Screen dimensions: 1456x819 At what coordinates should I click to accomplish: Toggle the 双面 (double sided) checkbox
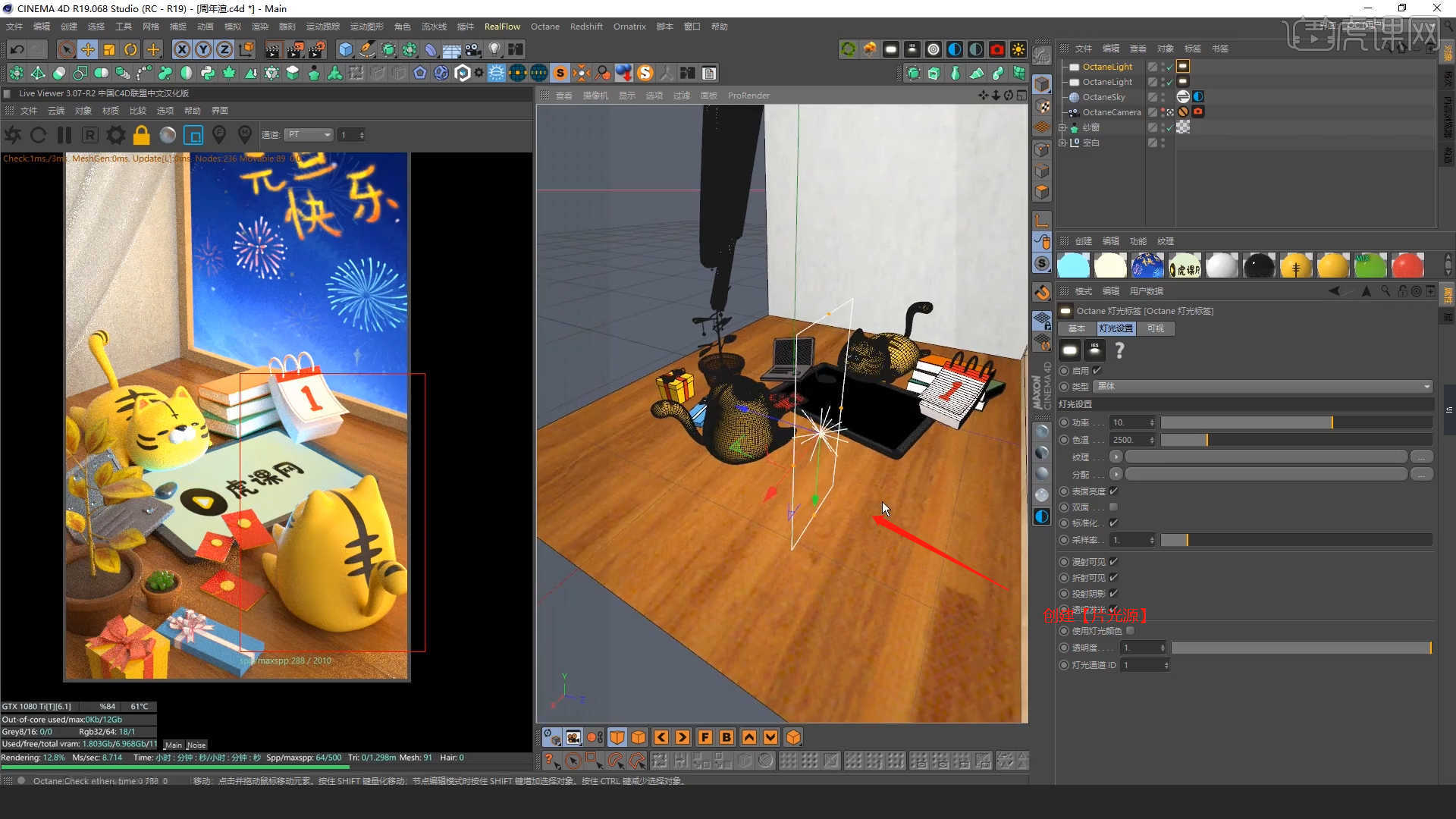1113,507
